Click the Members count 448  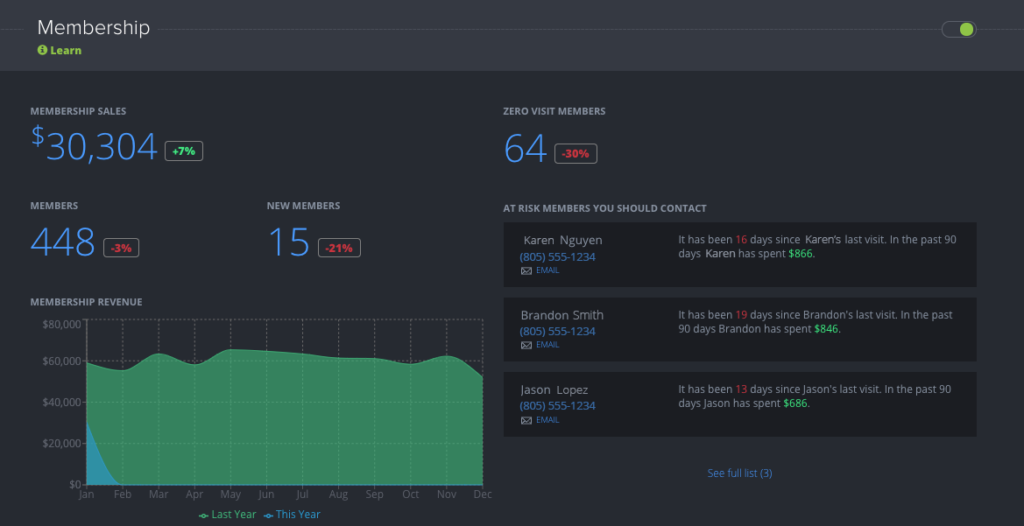[63, 242]
